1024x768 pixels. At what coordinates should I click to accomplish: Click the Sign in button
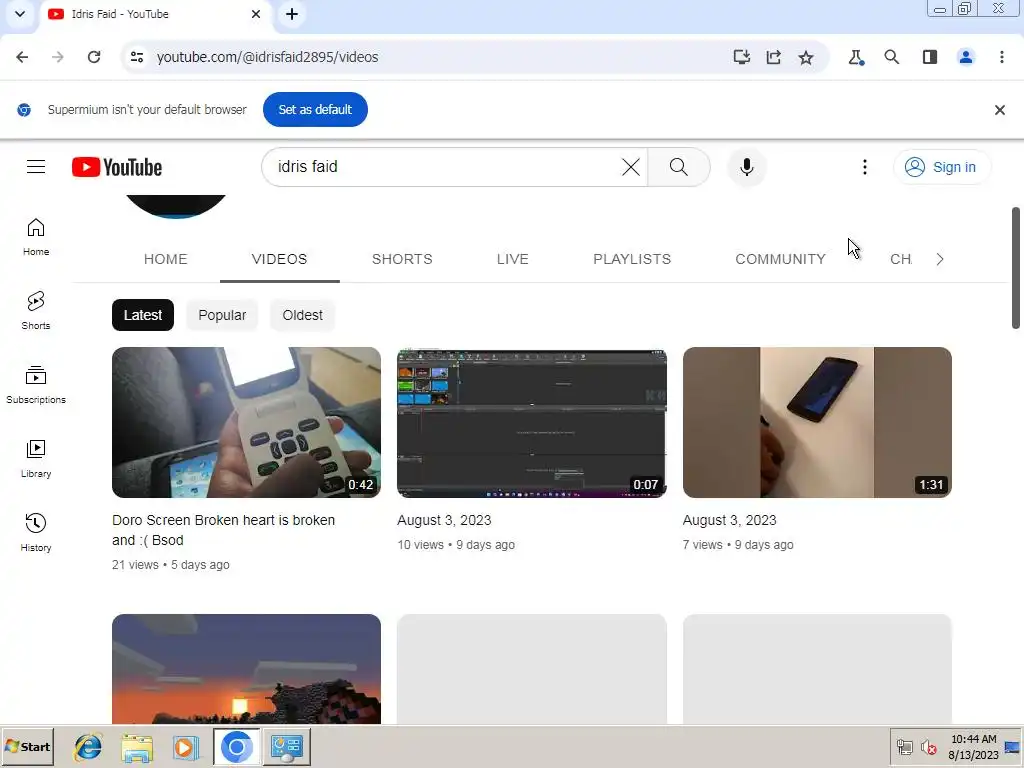pos(941,167)
